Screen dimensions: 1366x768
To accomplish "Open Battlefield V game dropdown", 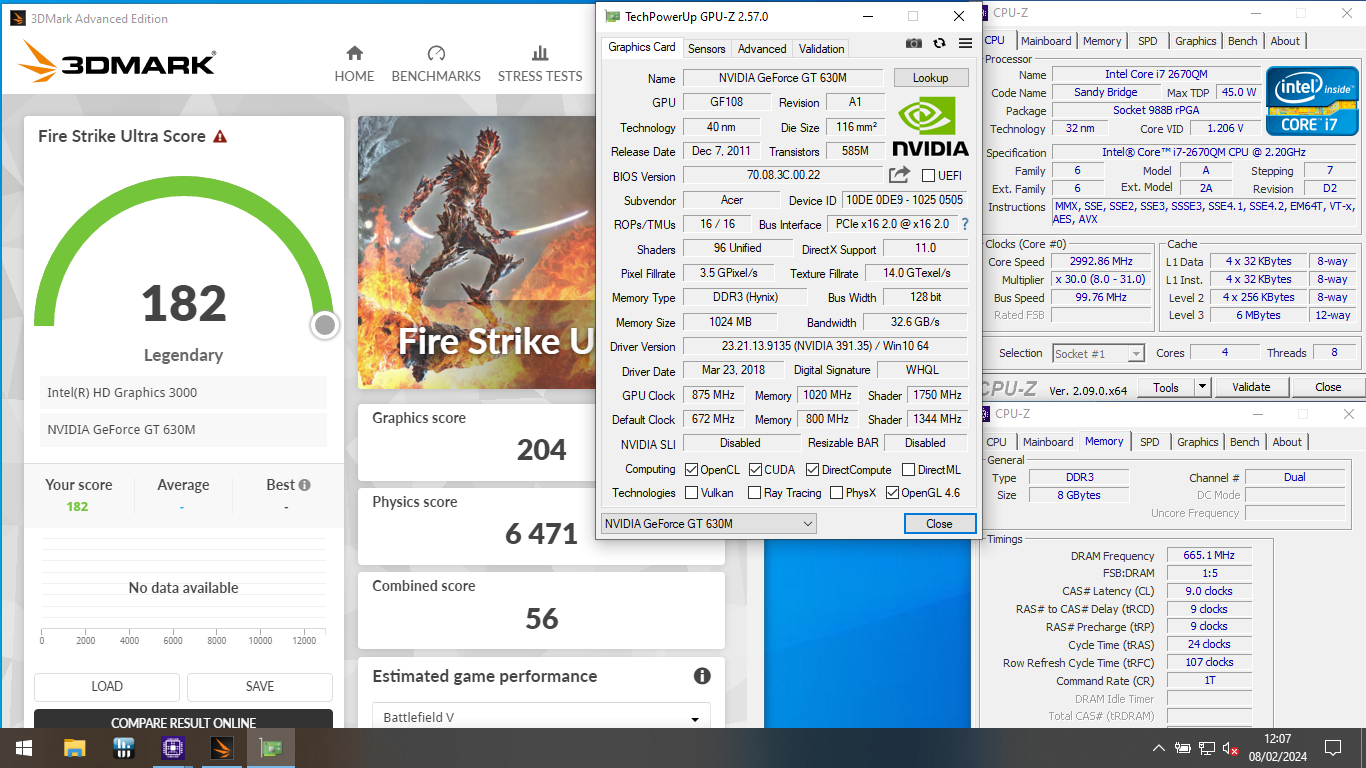I will (541, 718).
